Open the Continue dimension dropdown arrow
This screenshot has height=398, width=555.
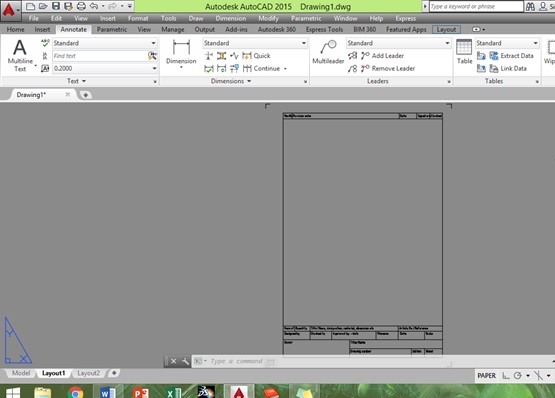[x=285, y=69]
